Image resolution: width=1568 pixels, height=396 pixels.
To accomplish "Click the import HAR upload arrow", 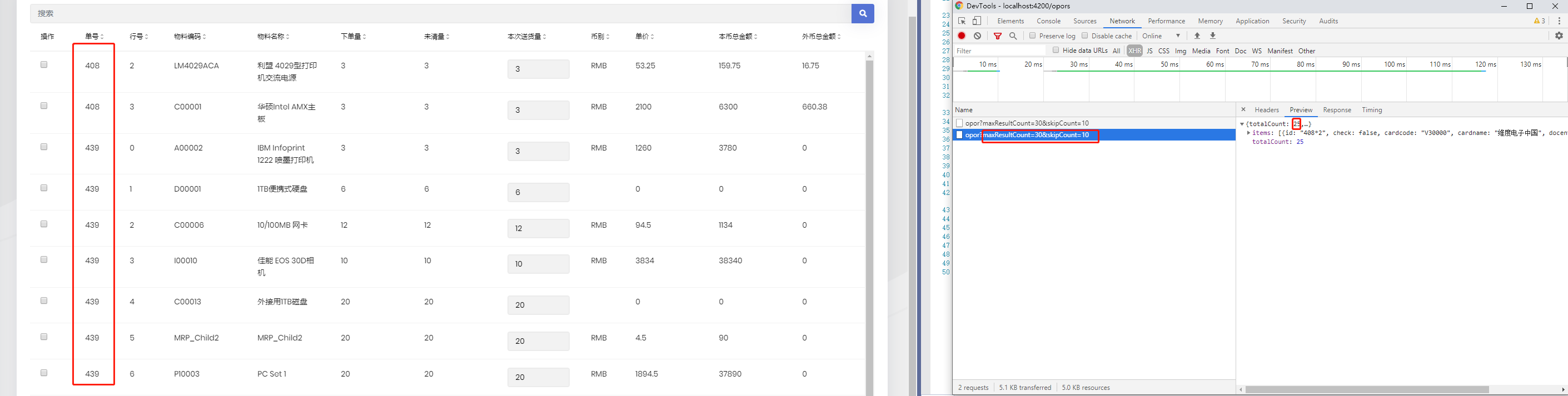I will (1197, 36).
